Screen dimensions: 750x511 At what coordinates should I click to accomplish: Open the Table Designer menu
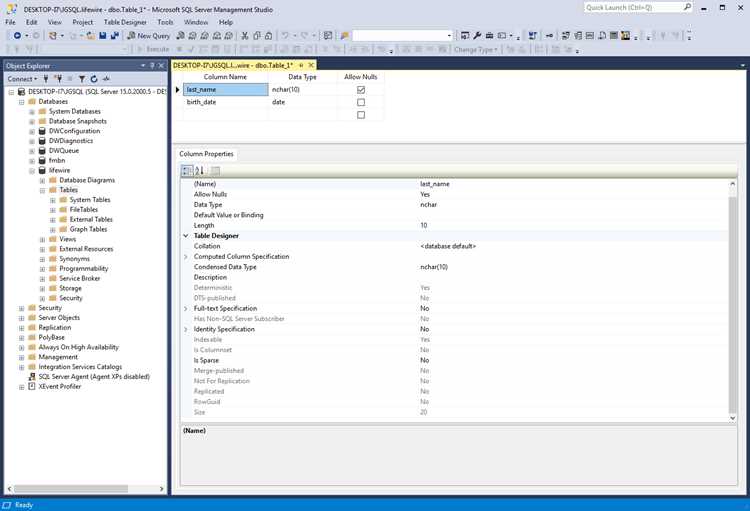[125, 22]
